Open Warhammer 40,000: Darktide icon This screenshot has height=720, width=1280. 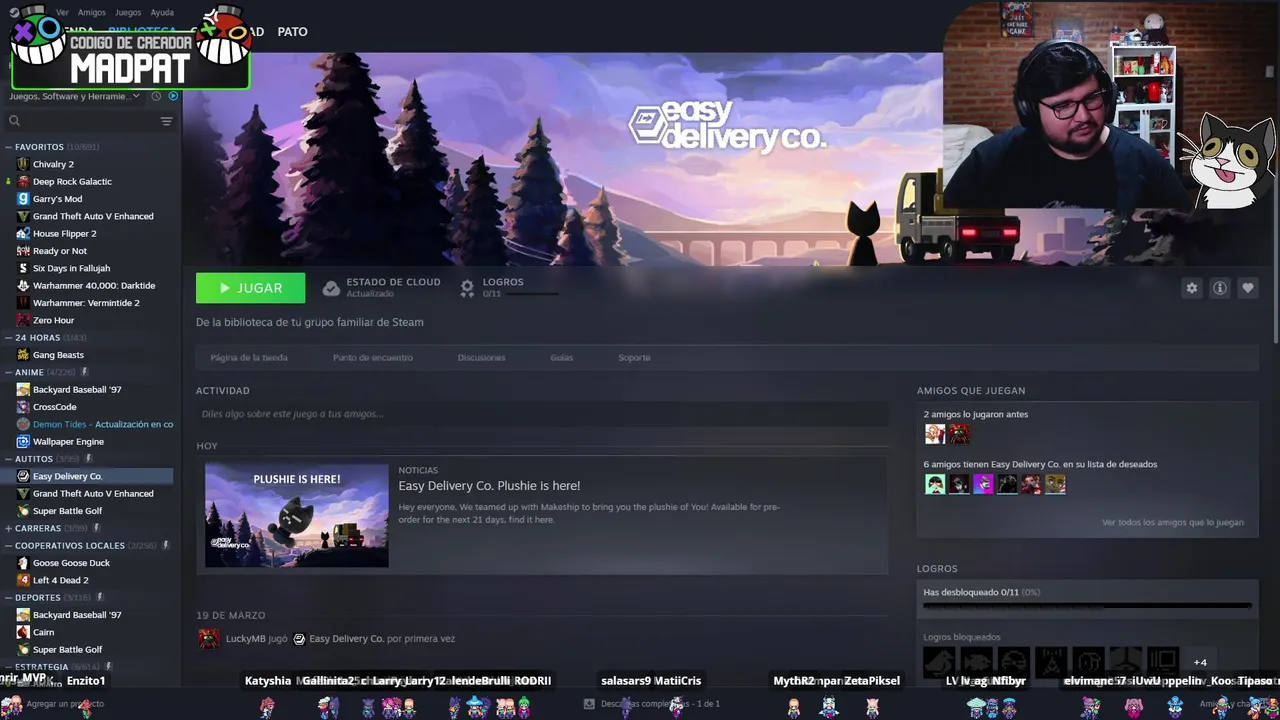[23, 285]
